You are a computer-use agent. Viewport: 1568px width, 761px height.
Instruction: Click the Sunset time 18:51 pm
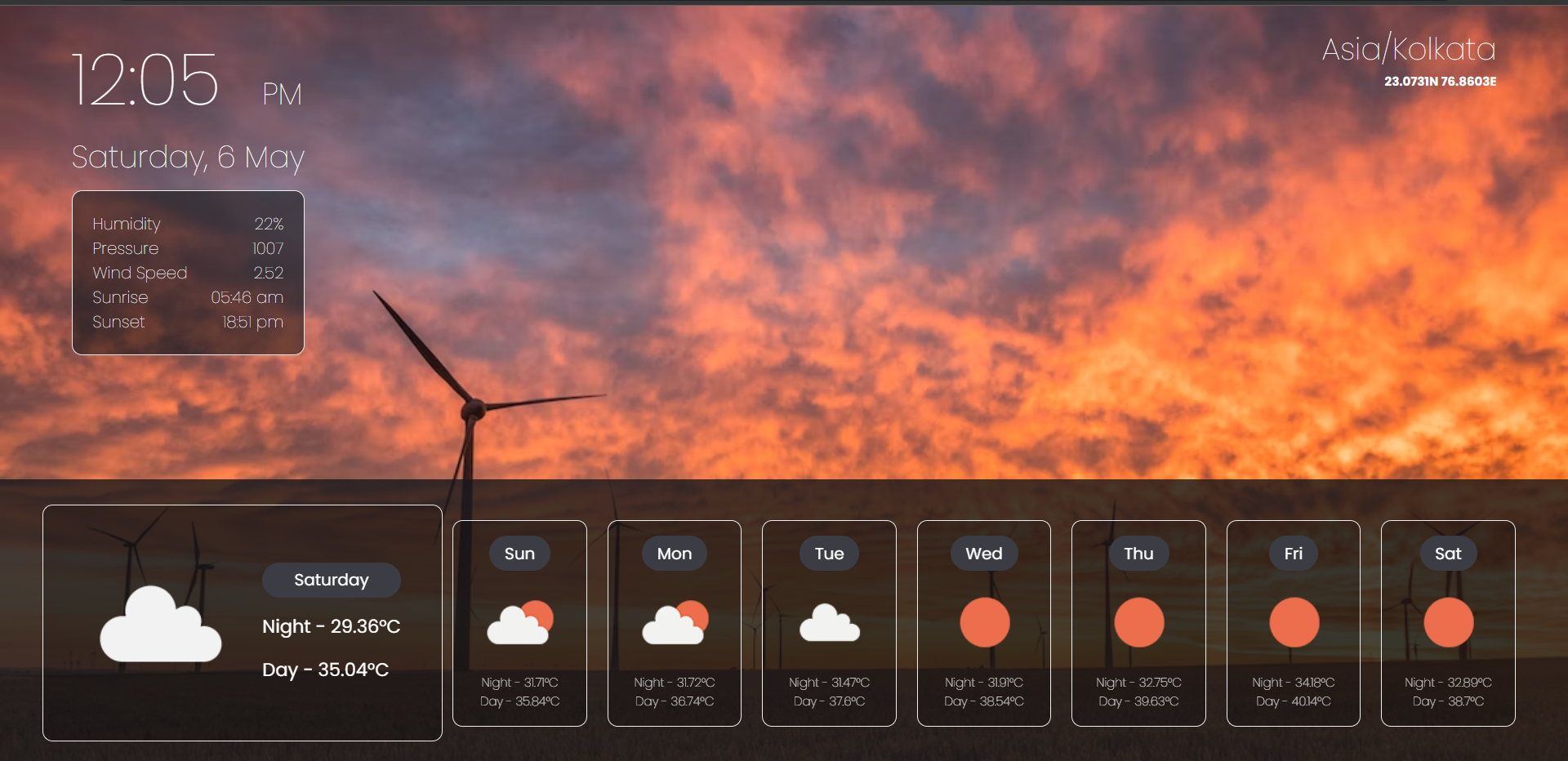[x=252, y=322]
